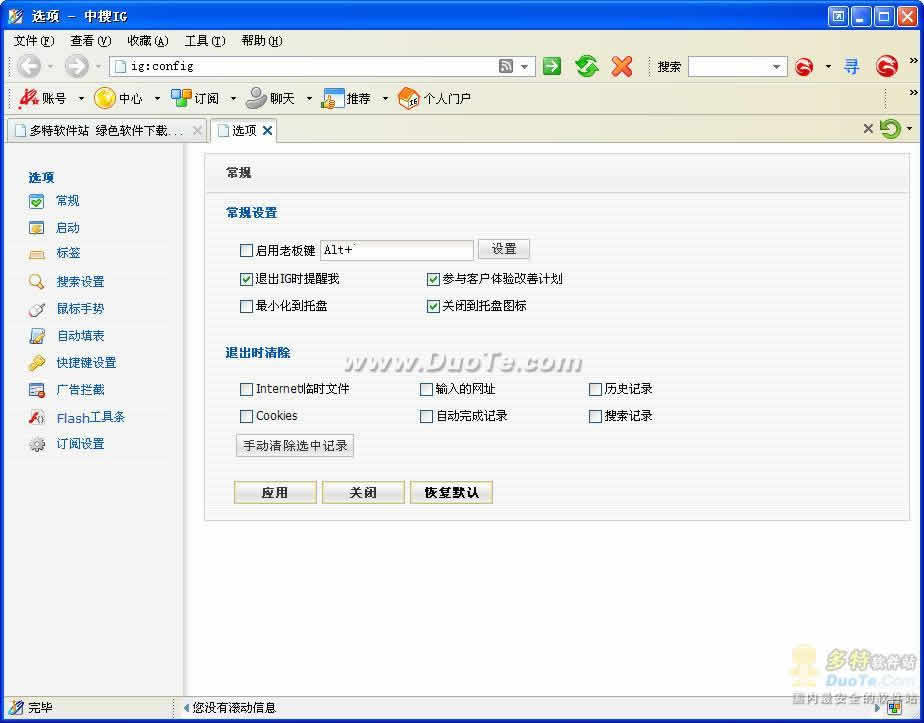Open the 工具 tools menu

205,41
